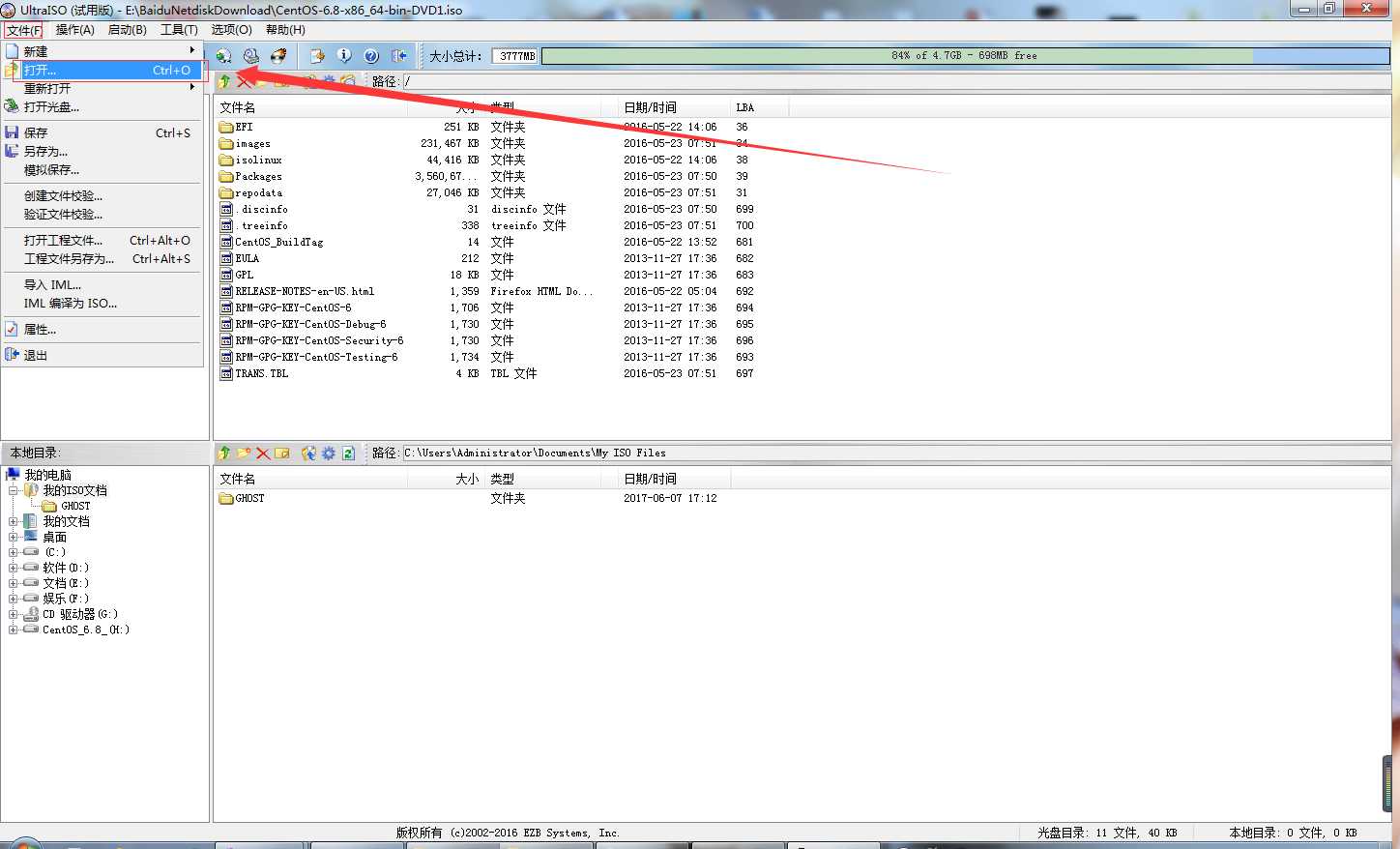Viewport: 1400px width, 849px height.
Task: Select RELEASE-NOTES-en-US.html file row
Action: [x=305, y=291]
